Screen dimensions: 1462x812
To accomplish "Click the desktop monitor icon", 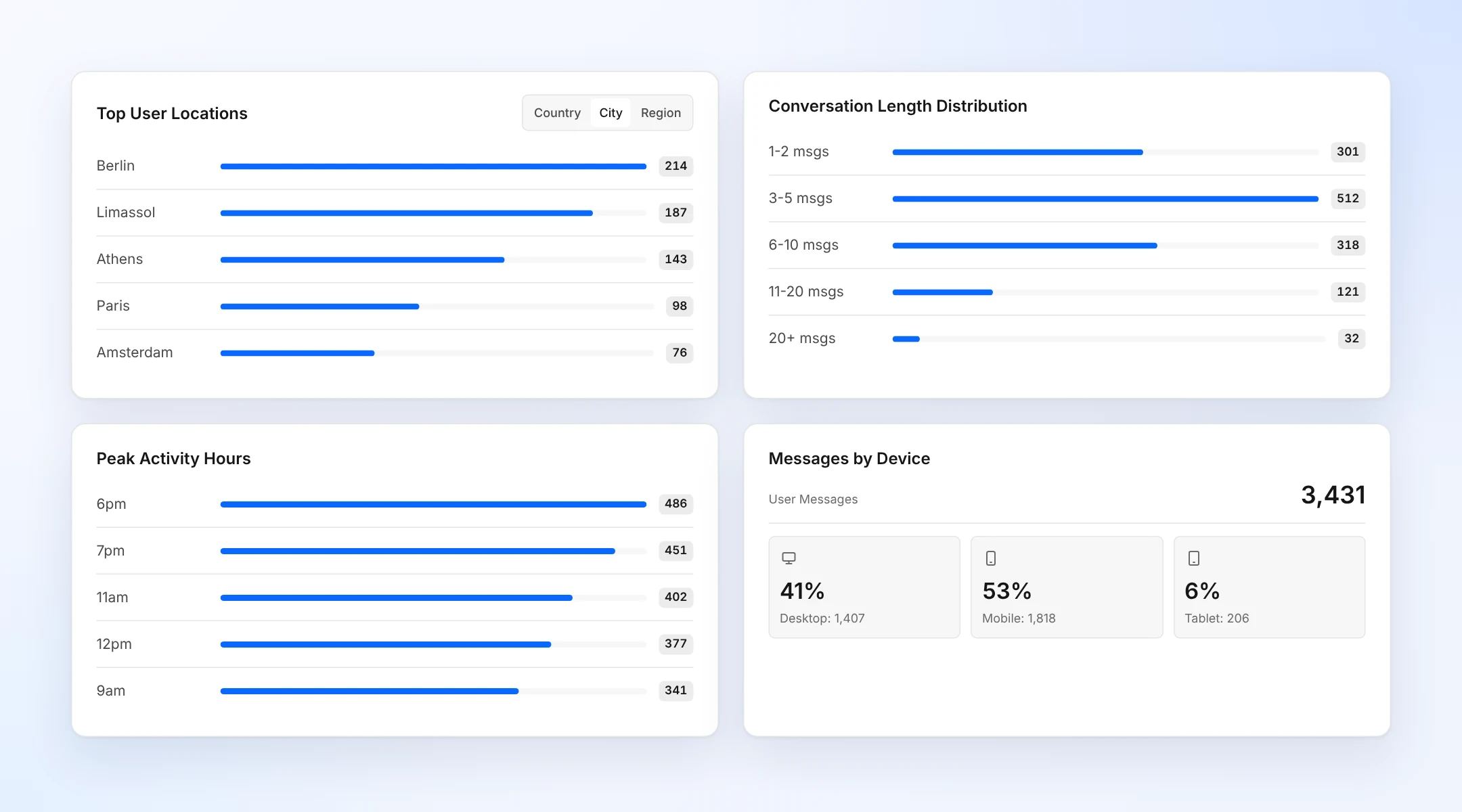I will pyautogui.click(x=789, y=558).
